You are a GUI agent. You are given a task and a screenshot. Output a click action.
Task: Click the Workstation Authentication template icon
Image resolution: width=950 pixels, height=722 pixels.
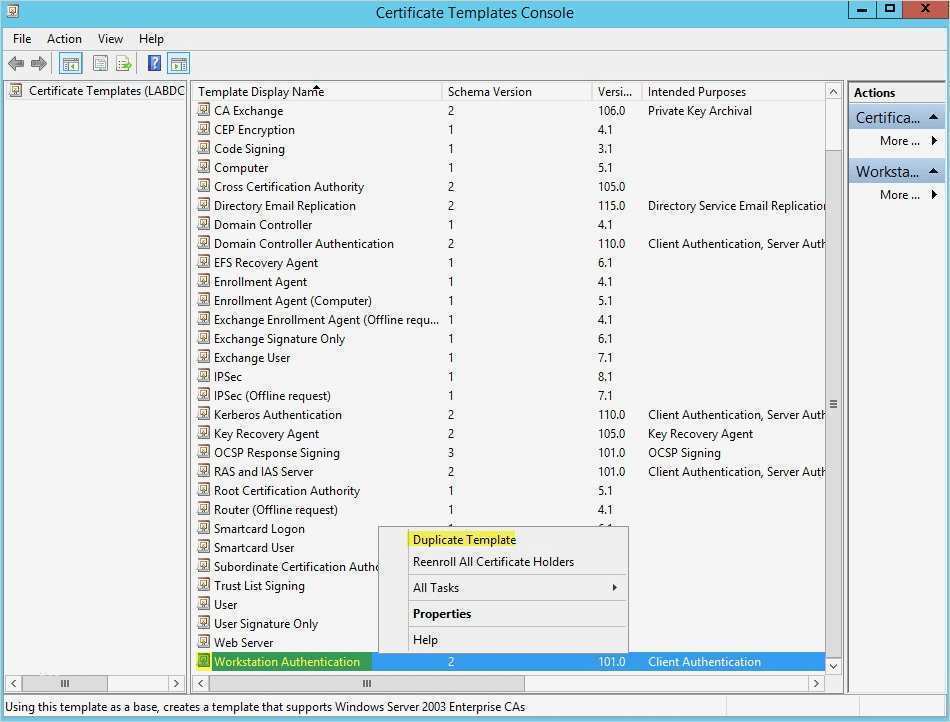click(204, 661)
